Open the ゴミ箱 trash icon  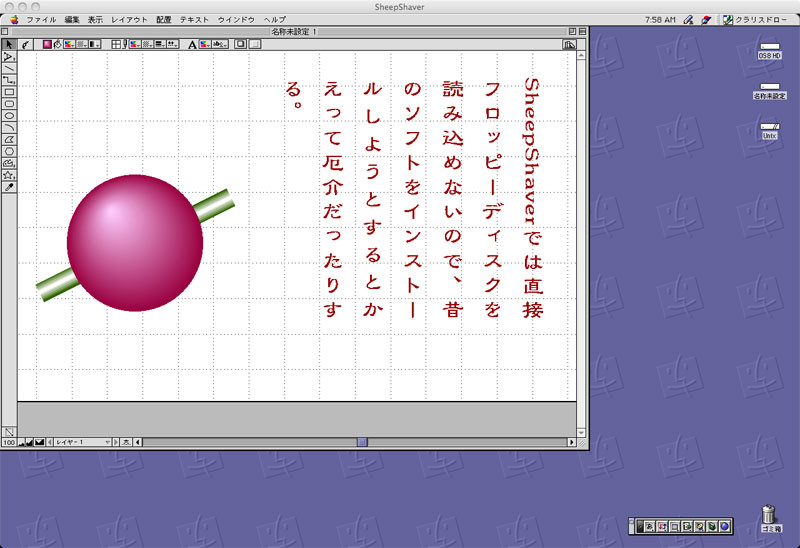tap(769, 517)
